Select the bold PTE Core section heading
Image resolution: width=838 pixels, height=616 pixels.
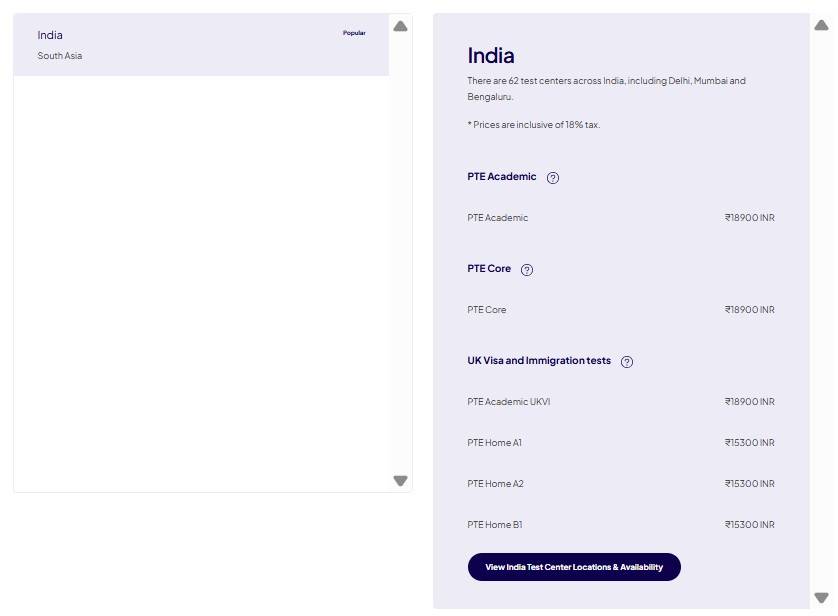coord(489,269)
